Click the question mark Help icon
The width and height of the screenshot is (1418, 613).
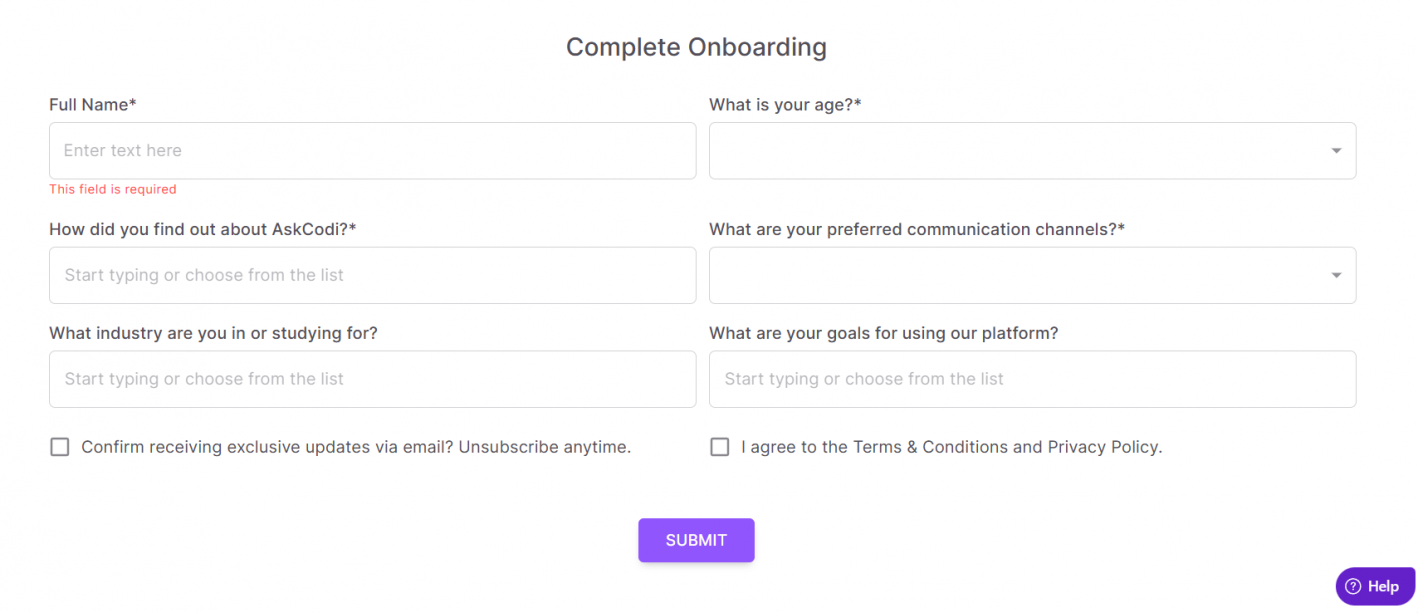(1353, 587)
